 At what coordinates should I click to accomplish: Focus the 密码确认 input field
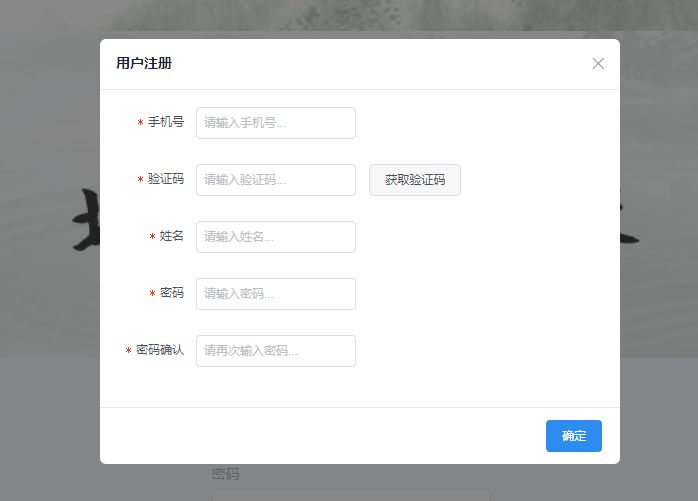point(276,351)
